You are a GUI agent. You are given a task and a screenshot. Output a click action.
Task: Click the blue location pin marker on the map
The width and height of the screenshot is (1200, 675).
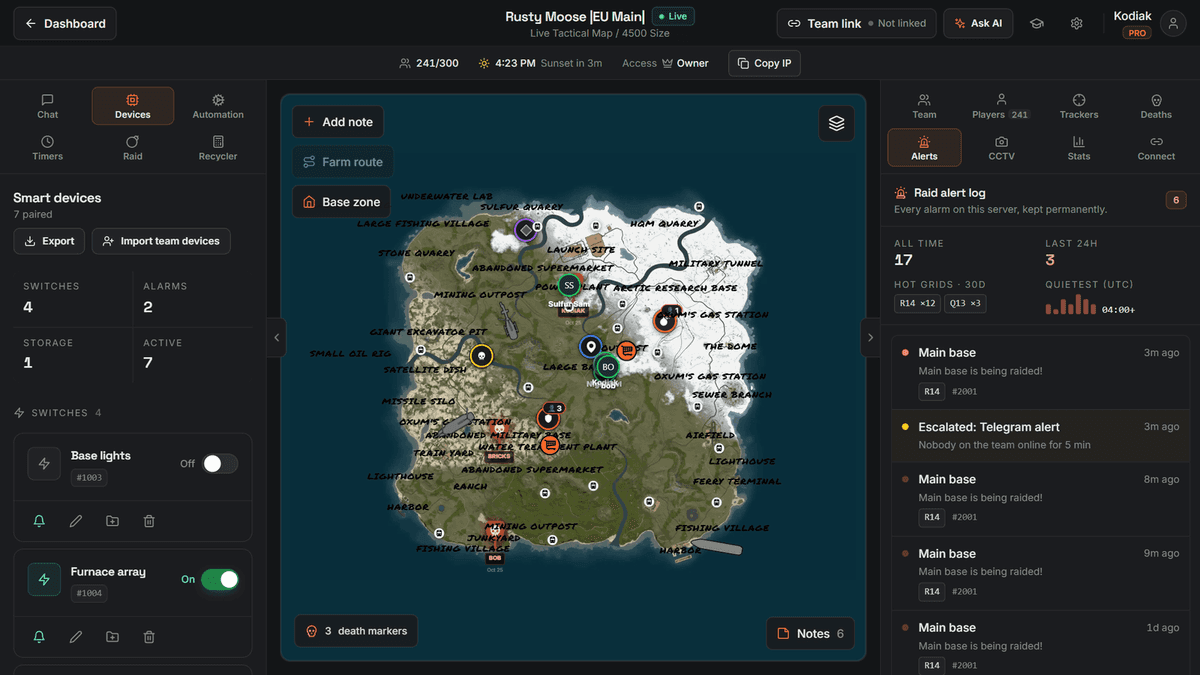coord(590,347)
